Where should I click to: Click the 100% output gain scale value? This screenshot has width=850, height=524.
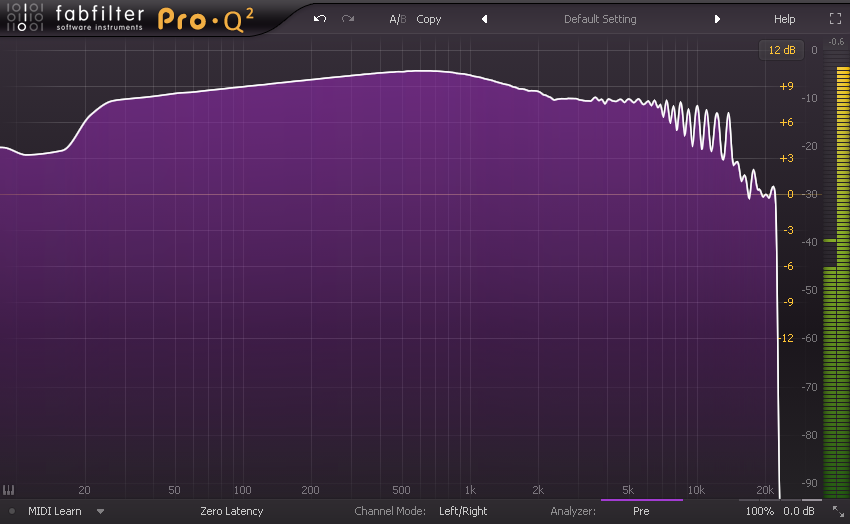click(x=759, y=511)
